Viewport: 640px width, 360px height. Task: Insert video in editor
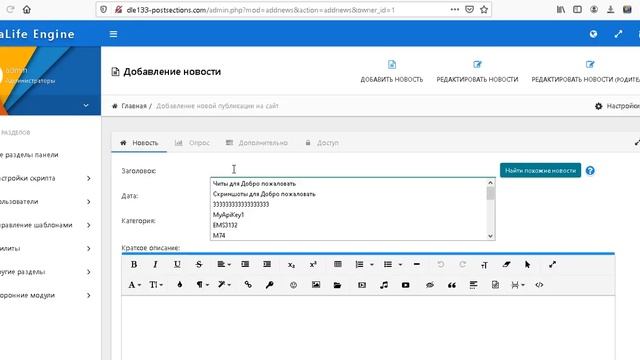[x=362, y=285]
